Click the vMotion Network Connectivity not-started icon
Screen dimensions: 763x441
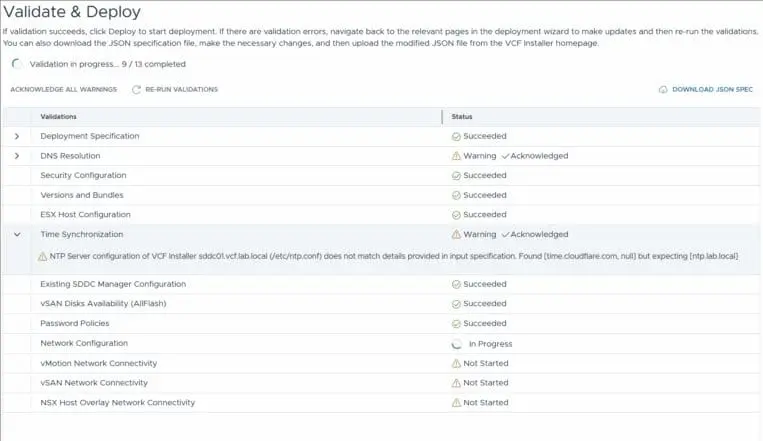(x=456, y=363)
